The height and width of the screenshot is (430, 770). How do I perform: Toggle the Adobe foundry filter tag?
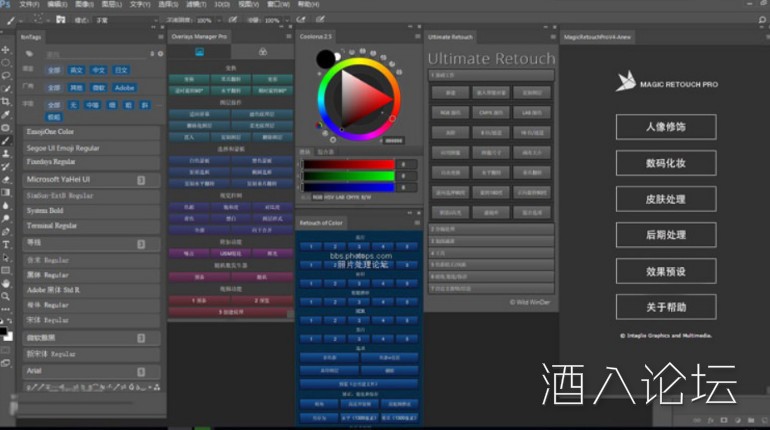(124, 87)
